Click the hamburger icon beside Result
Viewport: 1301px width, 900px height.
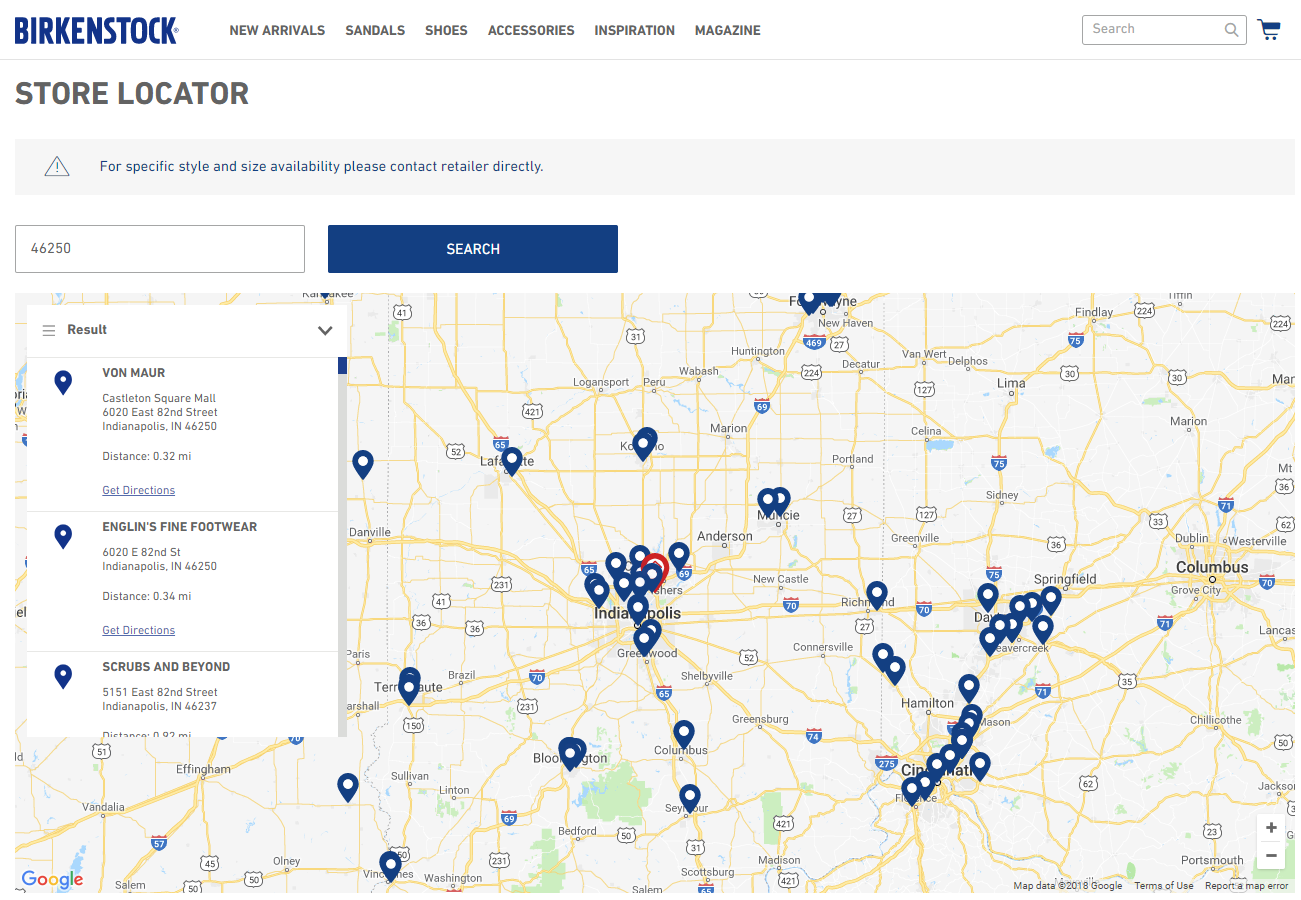click(49, 330)
